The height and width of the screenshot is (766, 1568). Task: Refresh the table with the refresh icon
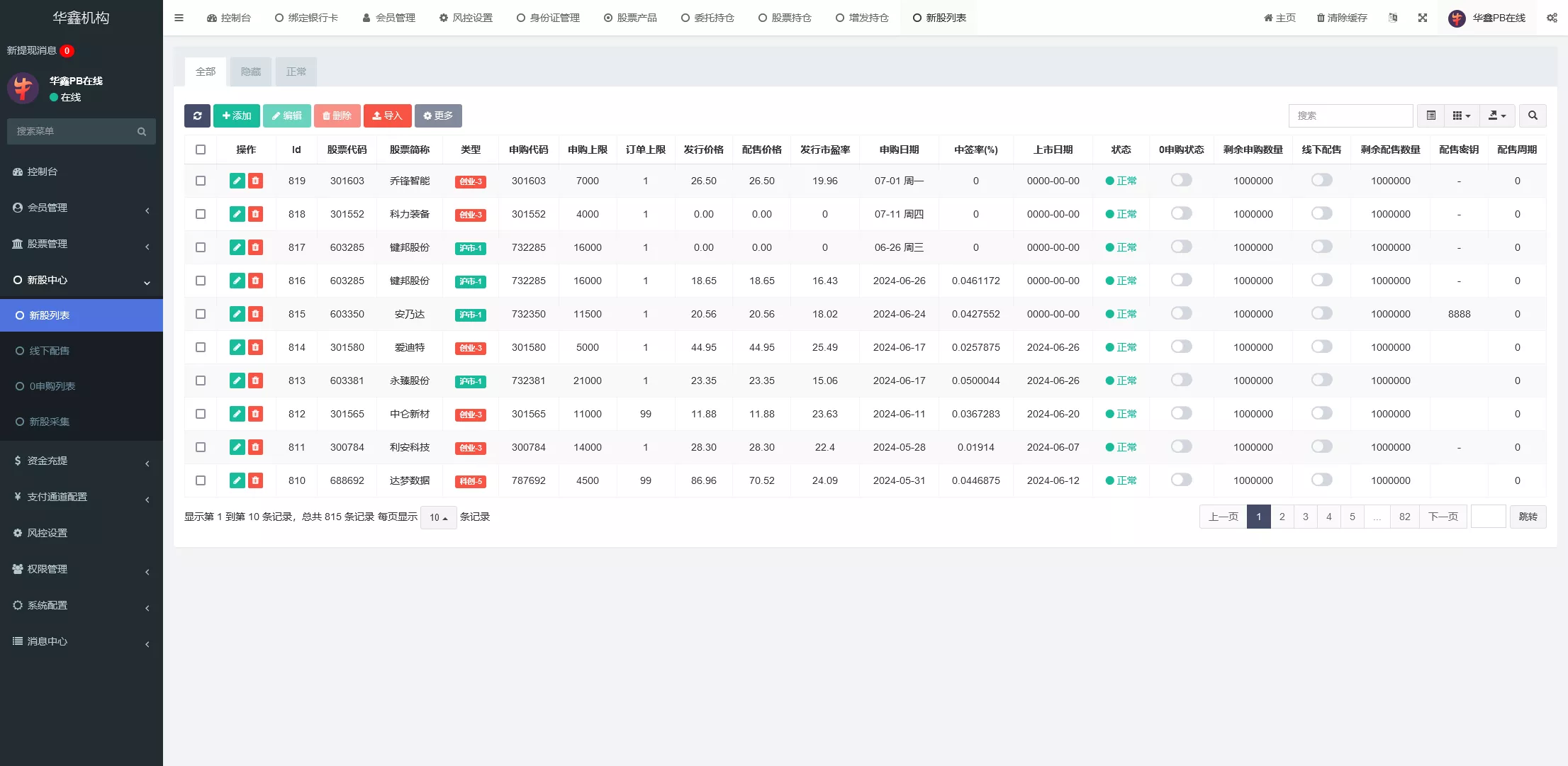click(197, 116)
